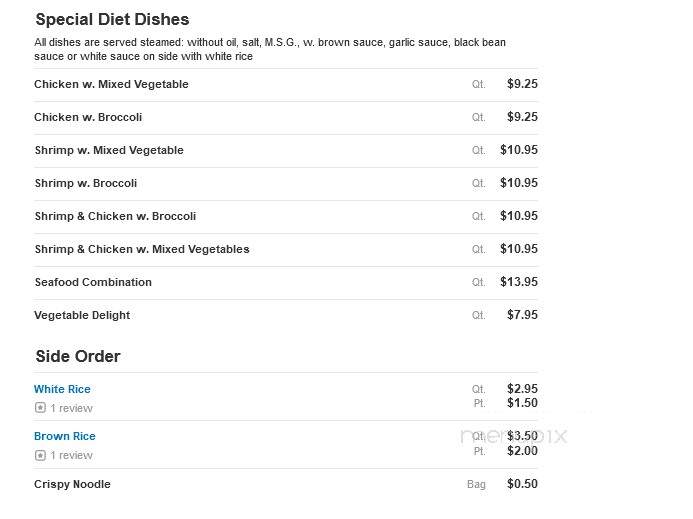Click the Brown Rice pint price $2.00

(522, 450)
